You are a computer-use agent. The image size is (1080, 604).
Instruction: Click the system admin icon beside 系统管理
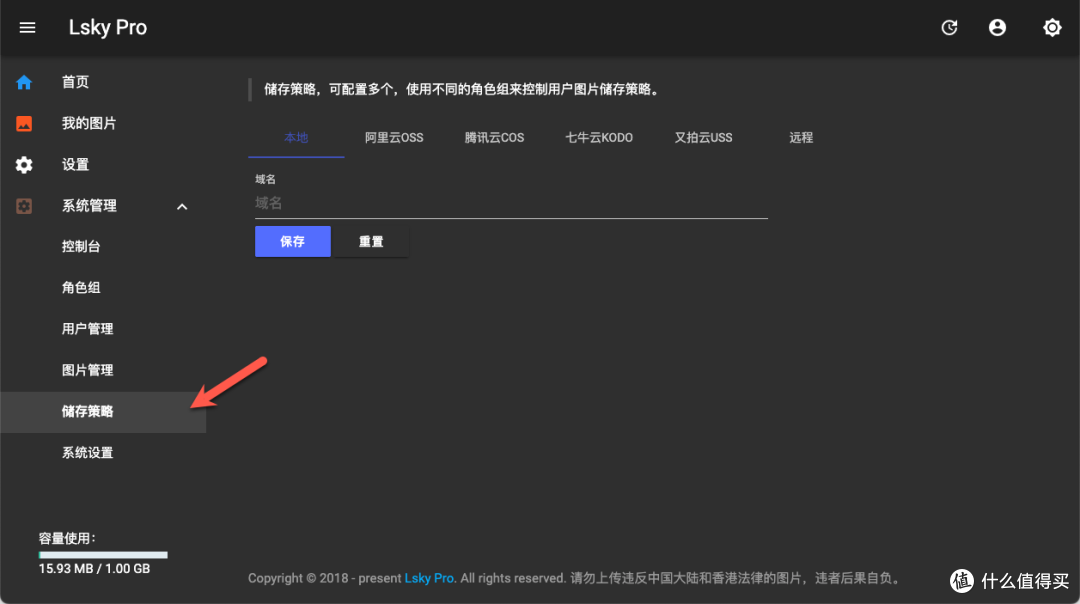[24, 206]
